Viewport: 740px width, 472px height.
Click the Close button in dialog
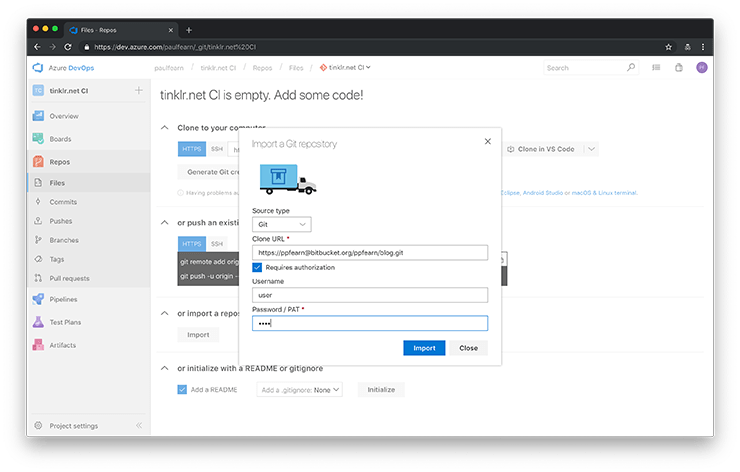pos(469,348)
